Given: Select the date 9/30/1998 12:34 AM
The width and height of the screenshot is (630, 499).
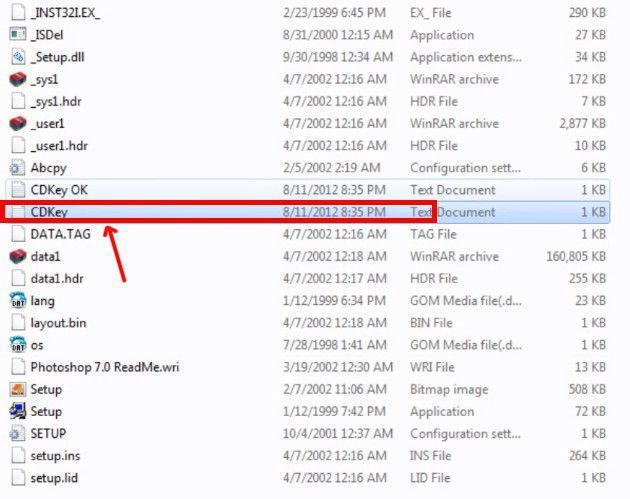Looking at the screenshot, I should pos(338,57).
